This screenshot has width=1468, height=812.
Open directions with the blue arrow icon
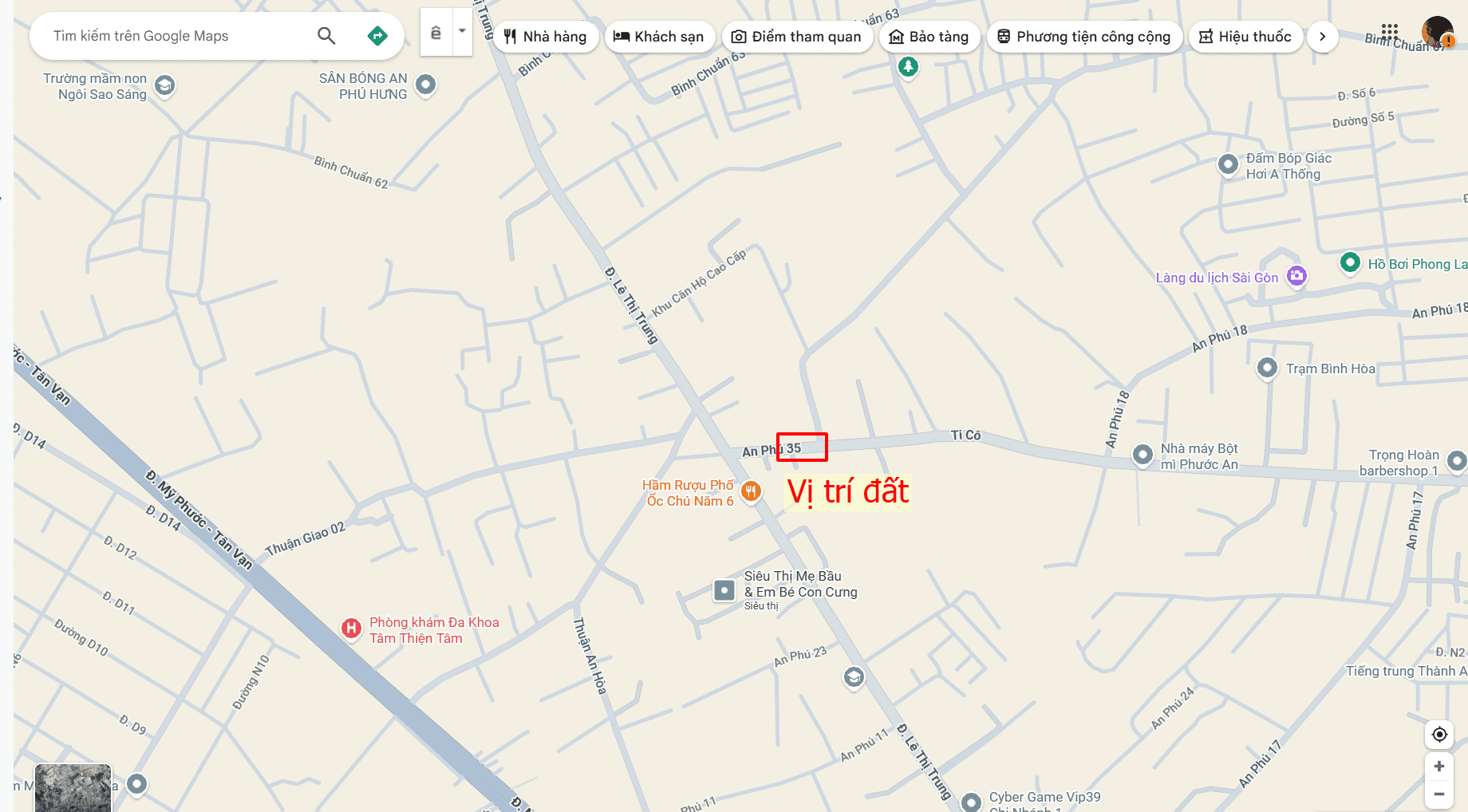(x=377, y=36)
